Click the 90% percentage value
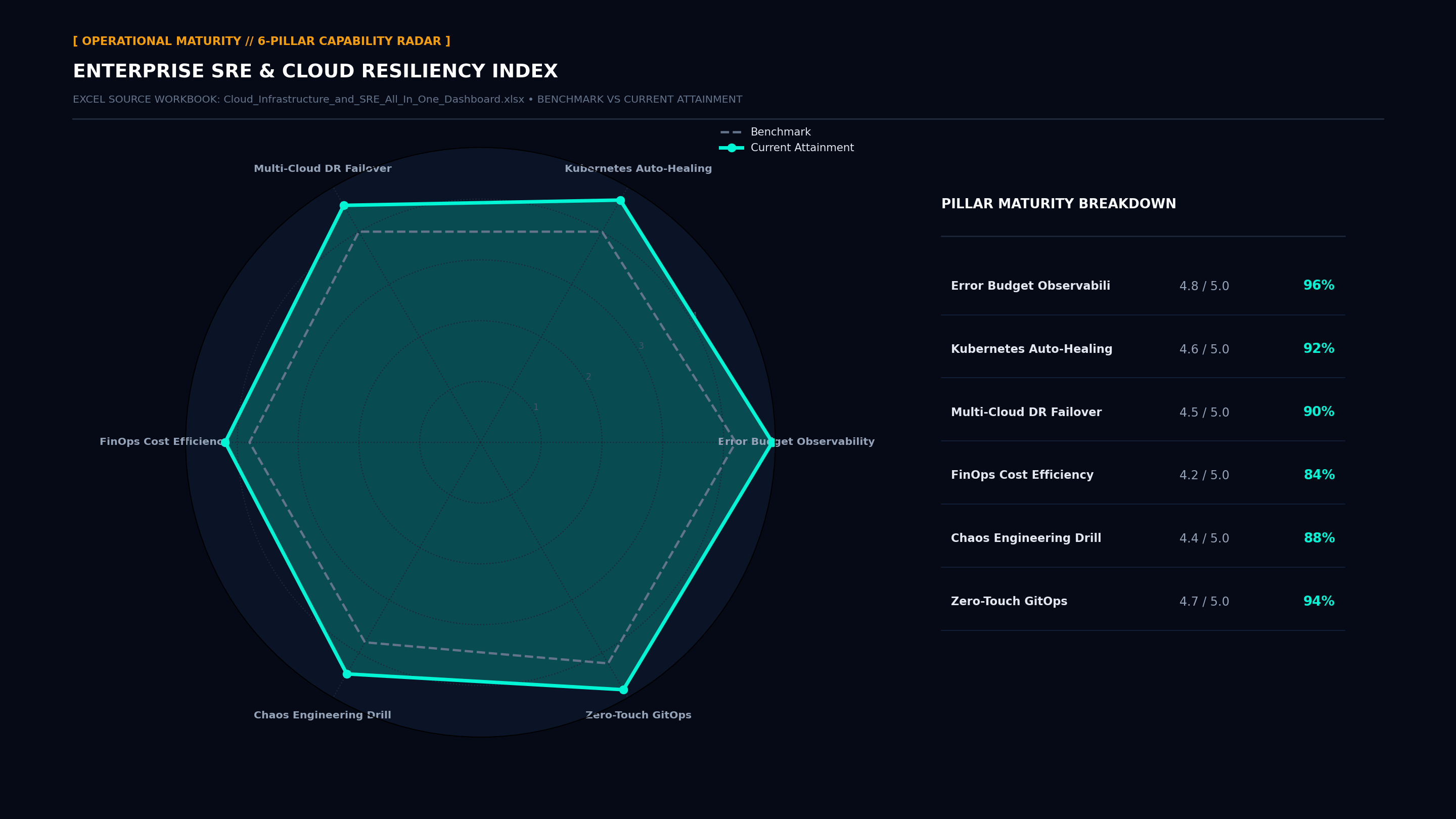The width and height of the screenshot is (1456, 819). (x=1318, y=412)
